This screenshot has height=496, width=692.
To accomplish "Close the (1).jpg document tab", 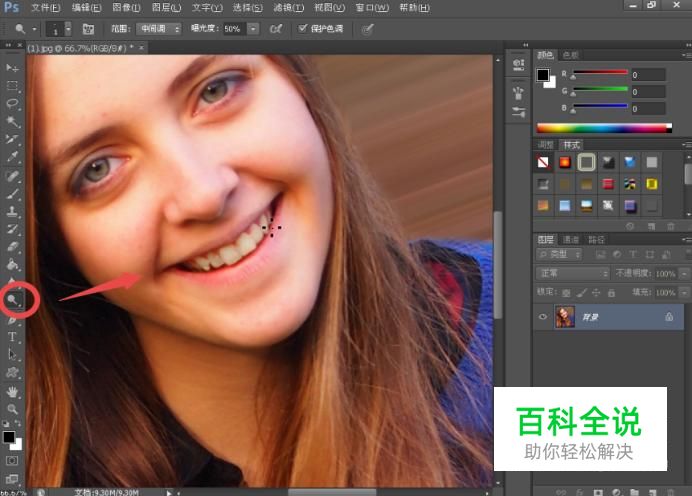I will 142,48.
